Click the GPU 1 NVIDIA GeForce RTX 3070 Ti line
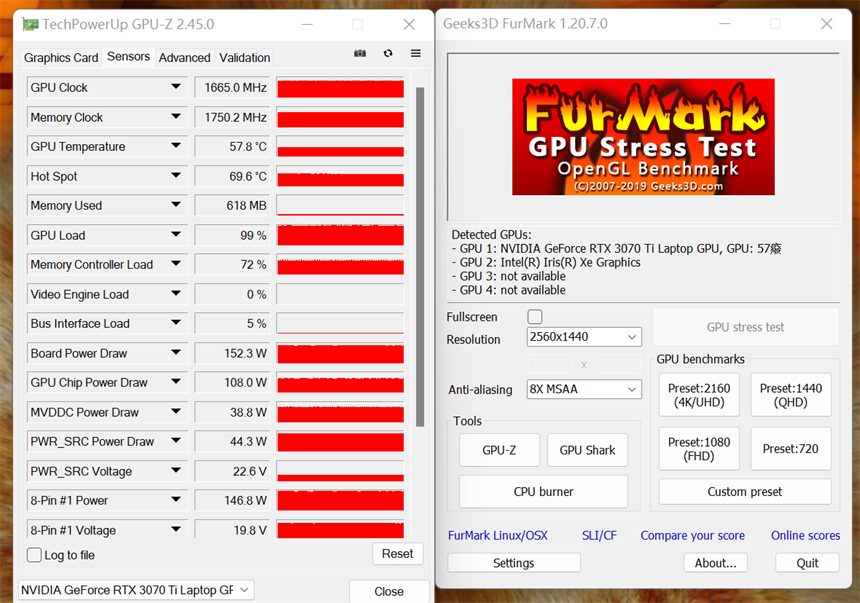Image resolution: width=860 pixels, height=603 pixels. point(616,249)
